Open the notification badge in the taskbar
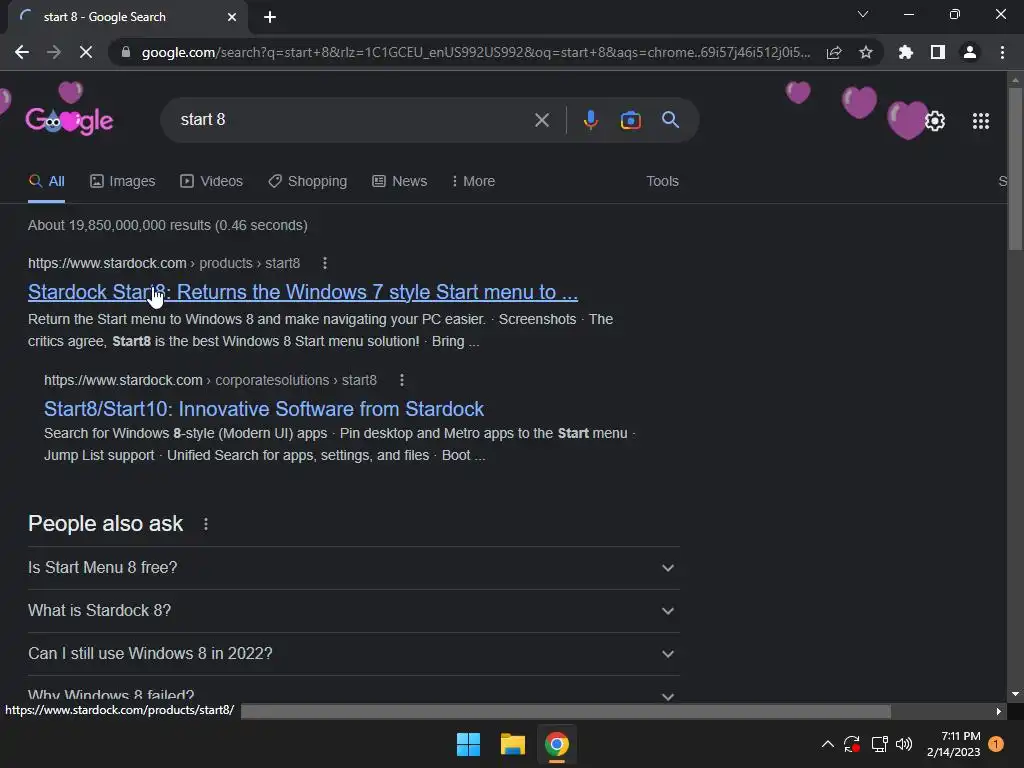Image resolution: width=1024 pixels, height=768 pixels. tap(996, 744)
